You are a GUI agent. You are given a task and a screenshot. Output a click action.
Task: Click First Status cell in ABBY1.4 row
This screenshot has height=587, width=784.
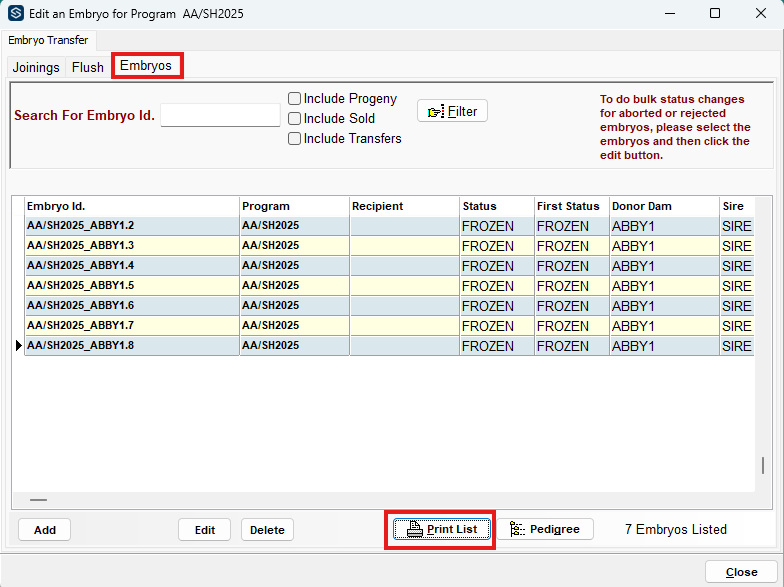(572, 266)
